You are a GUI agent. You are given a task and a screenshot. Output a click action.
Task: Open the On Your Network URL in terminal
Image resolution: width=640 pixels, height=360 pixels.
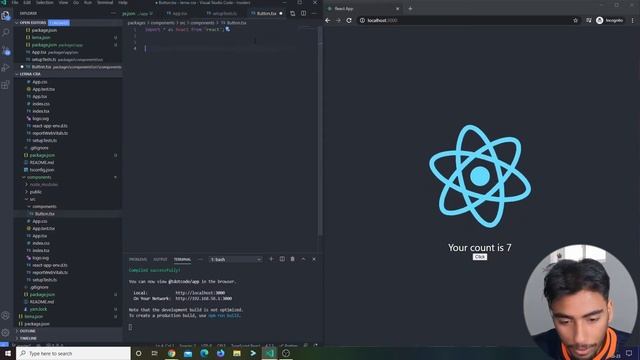(x=203, y=298)
